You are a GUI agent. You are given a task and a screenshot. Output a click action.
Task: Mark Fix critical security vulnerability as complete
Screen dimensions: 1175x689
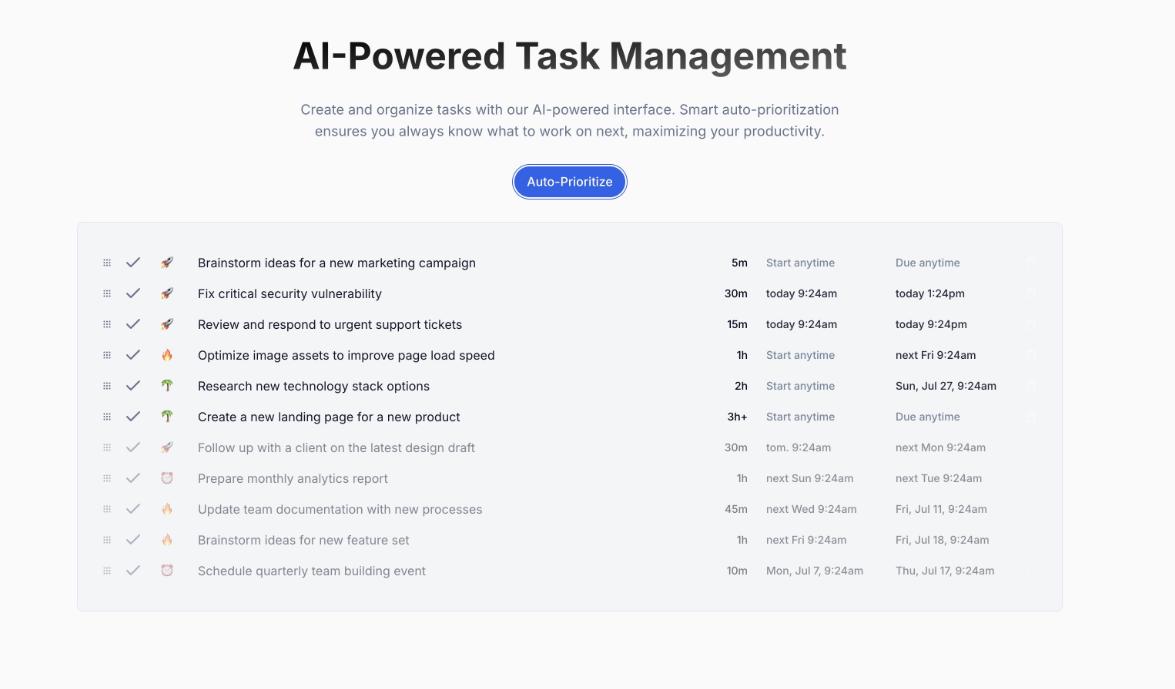coord(133,294)
